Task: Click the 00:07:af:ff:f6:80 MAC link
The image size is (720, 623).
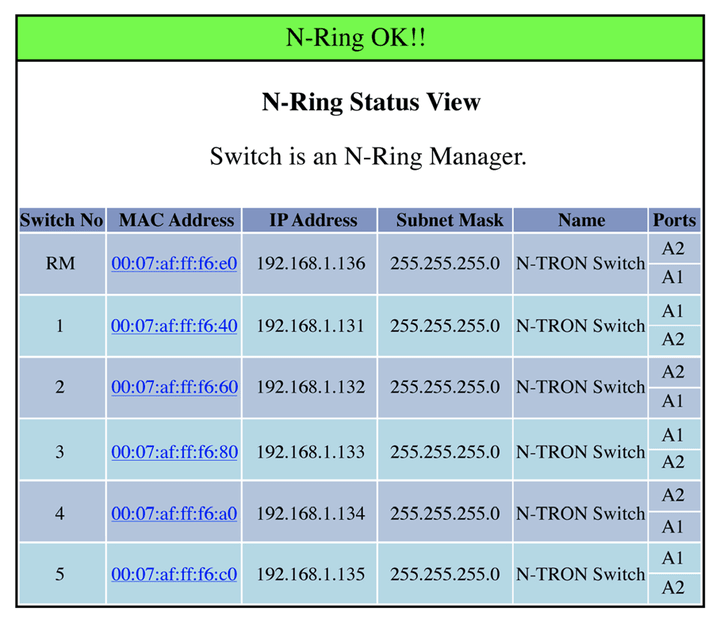Action: click(x=174, y=452)
